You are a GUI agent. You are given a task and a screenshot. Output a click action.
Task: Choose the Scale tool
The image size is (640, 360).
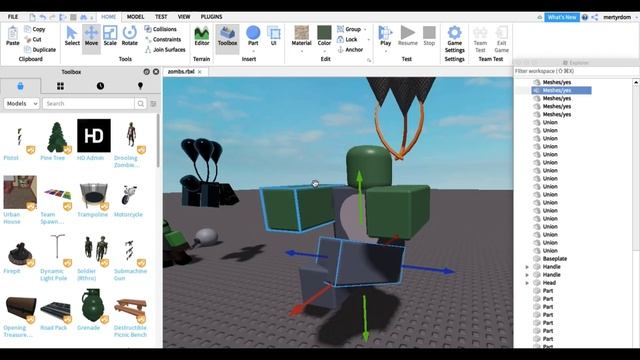pos(110,36)
